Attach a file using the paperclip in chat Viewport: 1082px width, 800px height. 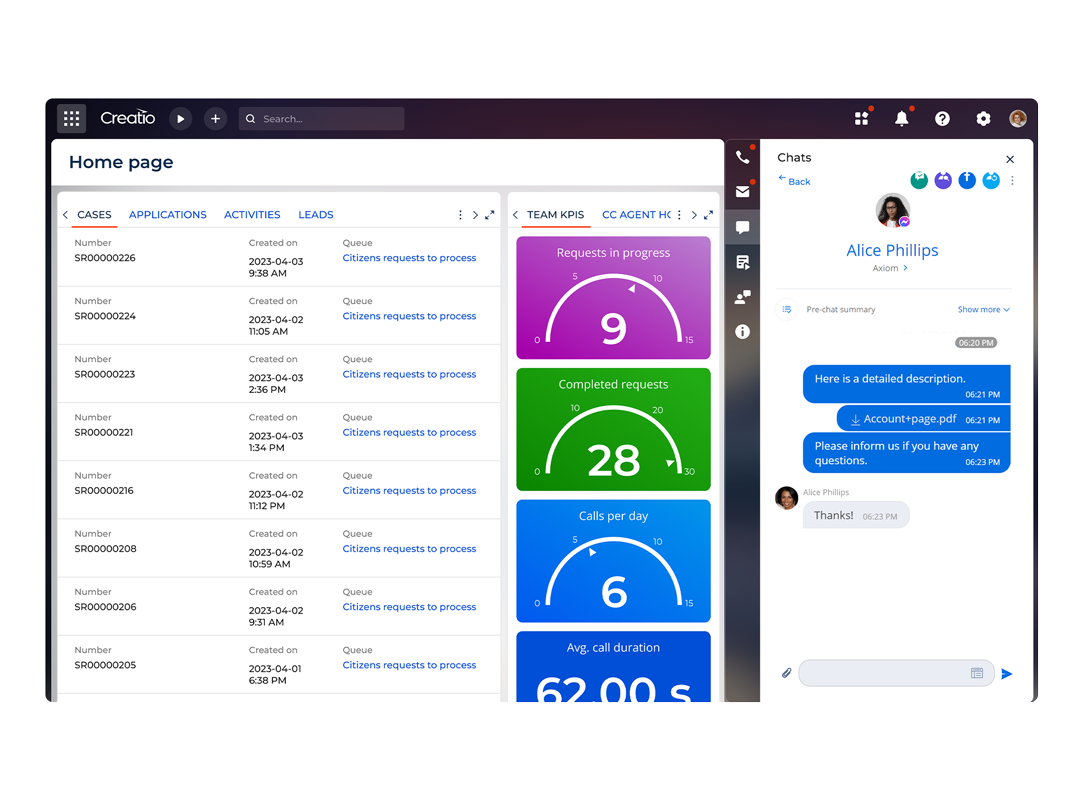coord(786,672)
